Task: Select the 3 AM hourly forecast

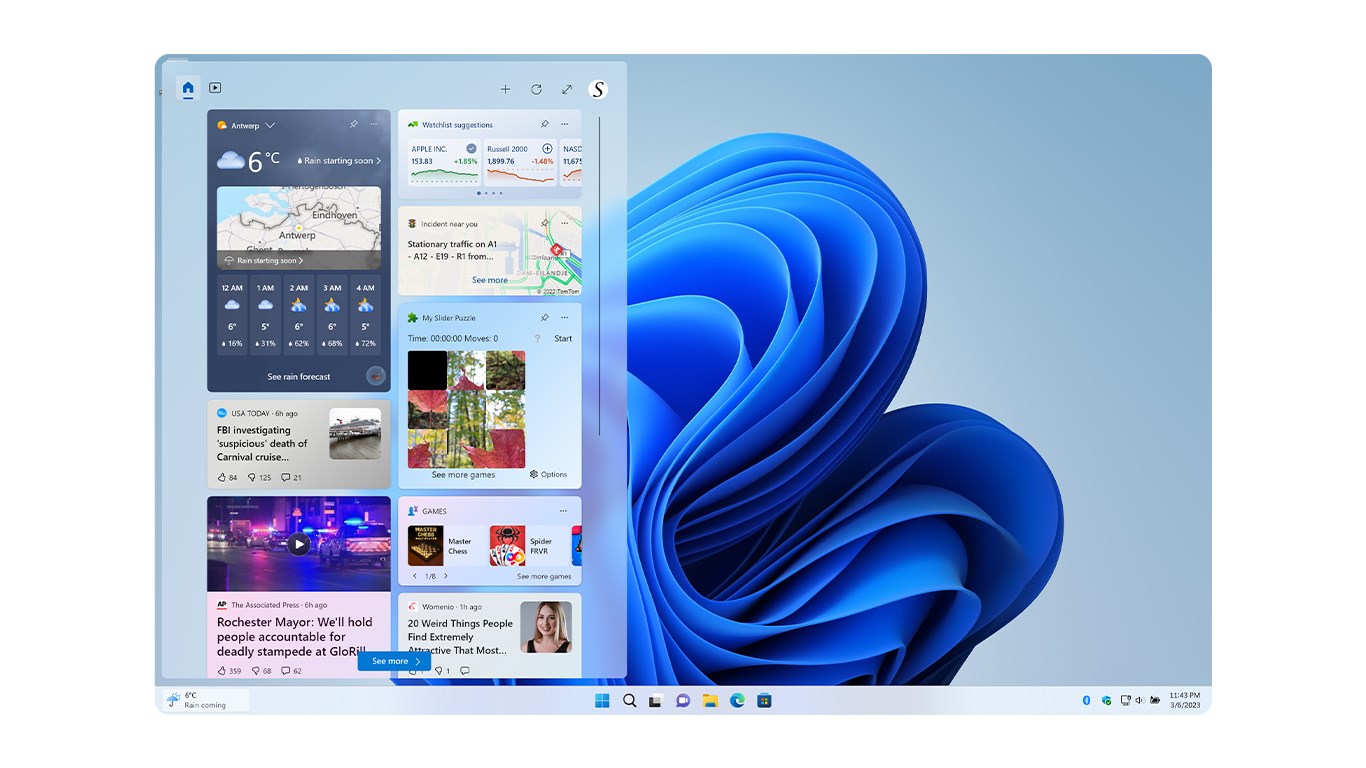Action: tap(332, 316)
